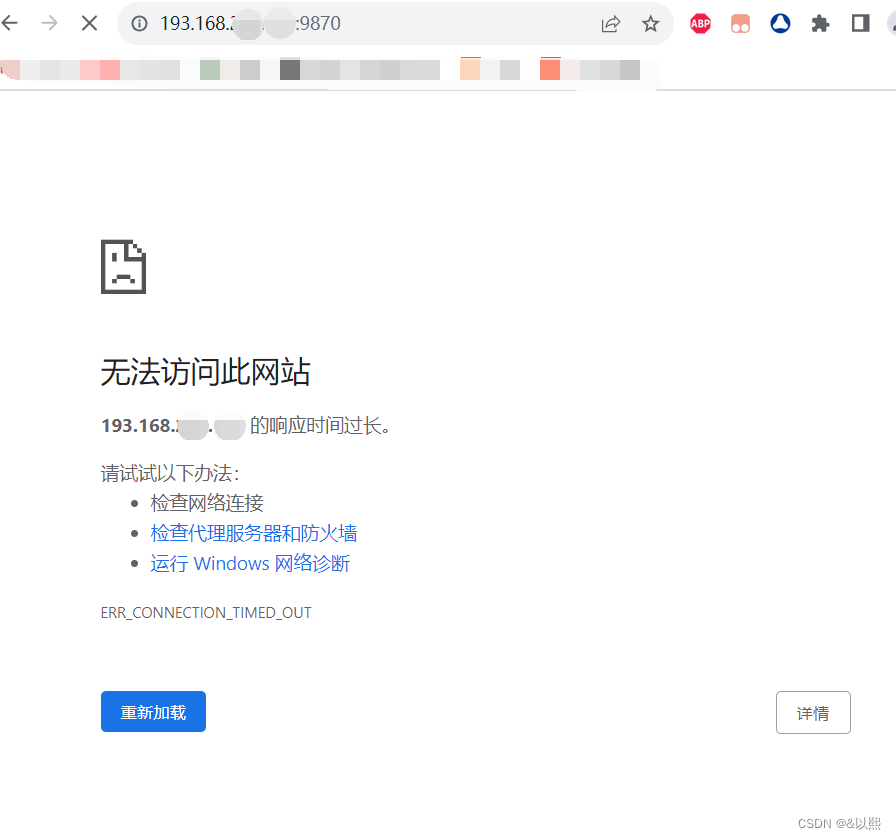
Task: Bookmark this page via the star
Action: tap(651, 23)
